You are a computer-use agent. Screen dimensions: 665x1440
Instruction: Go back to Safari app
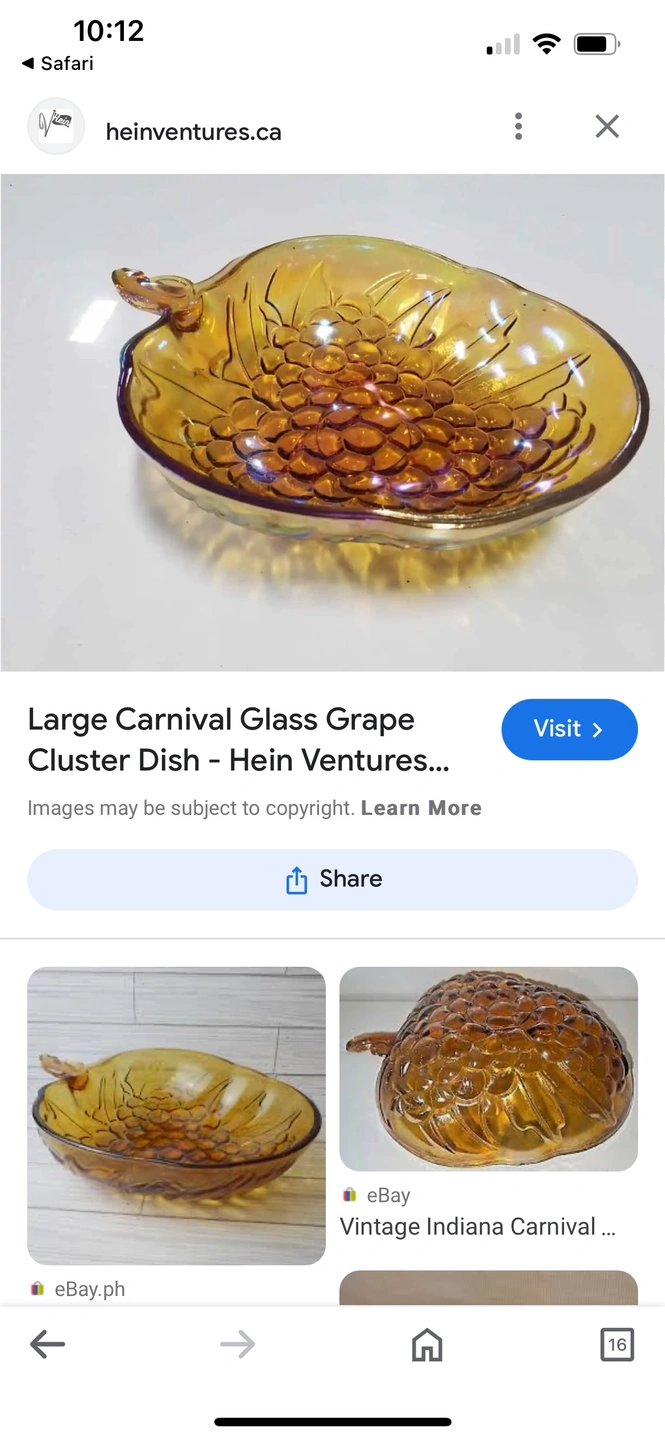pyautogui.click(x=57, y=63)
